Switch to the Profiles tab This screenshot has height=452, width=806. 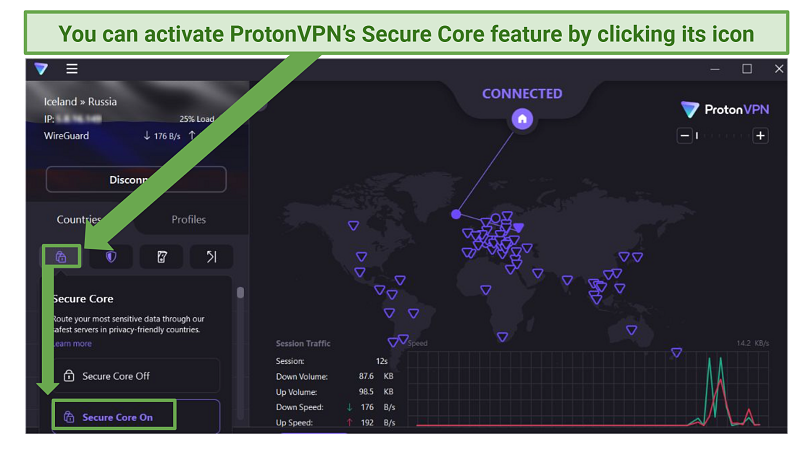[189, 220]
